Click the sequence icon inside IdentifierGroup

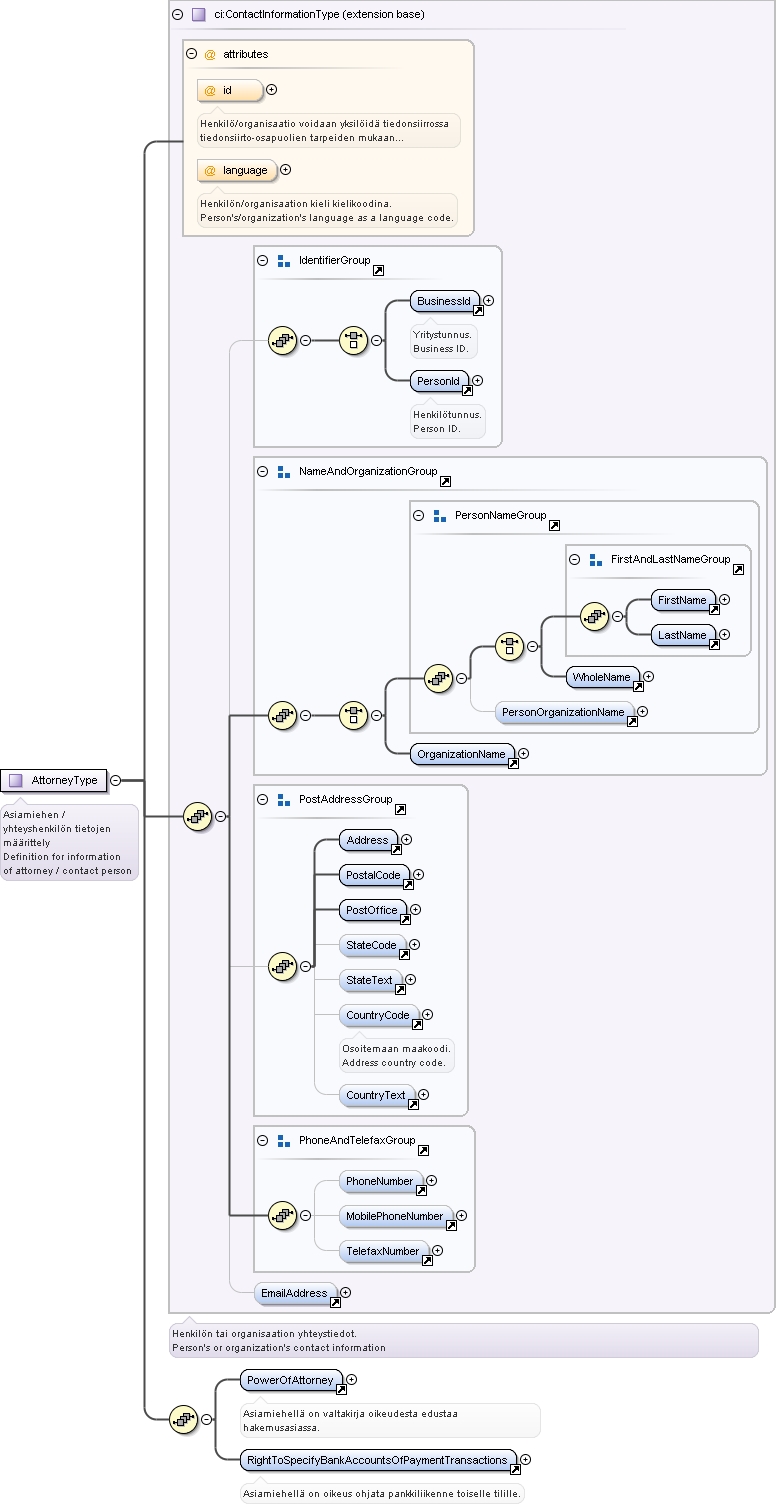283,340
